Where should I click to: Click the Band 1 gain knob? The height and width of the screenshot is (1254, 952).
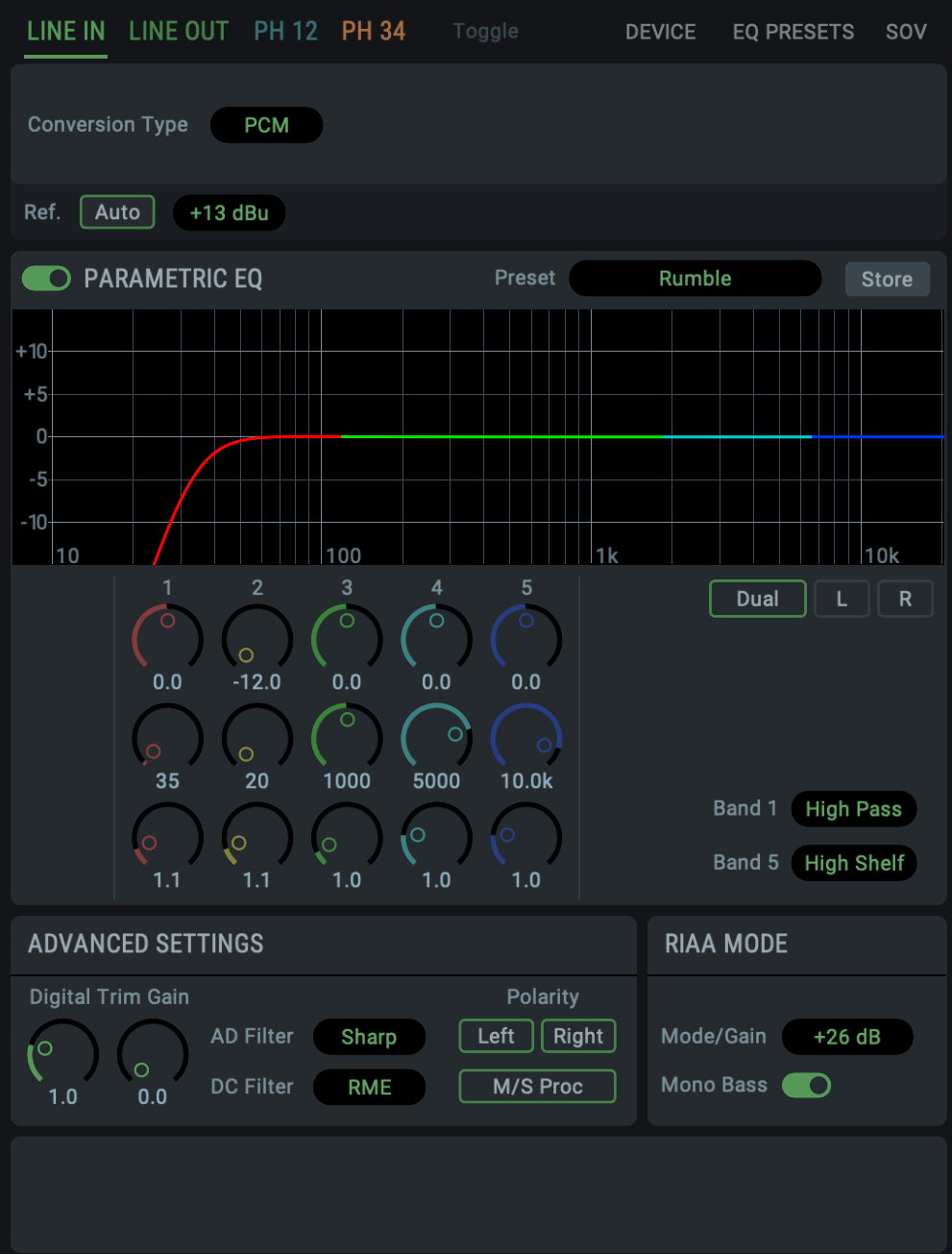pyautogui.click(x=167, y=639)
